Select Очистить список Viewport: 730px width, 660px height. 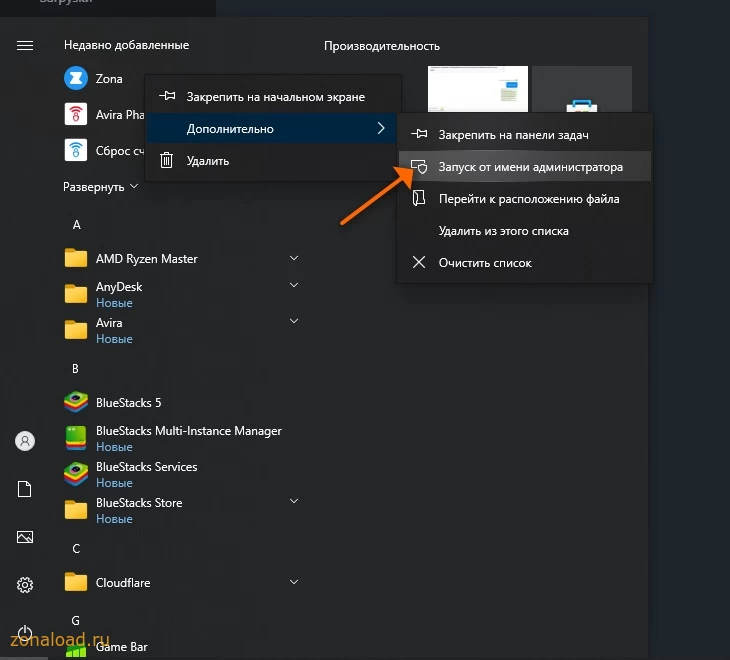point(525,263)
